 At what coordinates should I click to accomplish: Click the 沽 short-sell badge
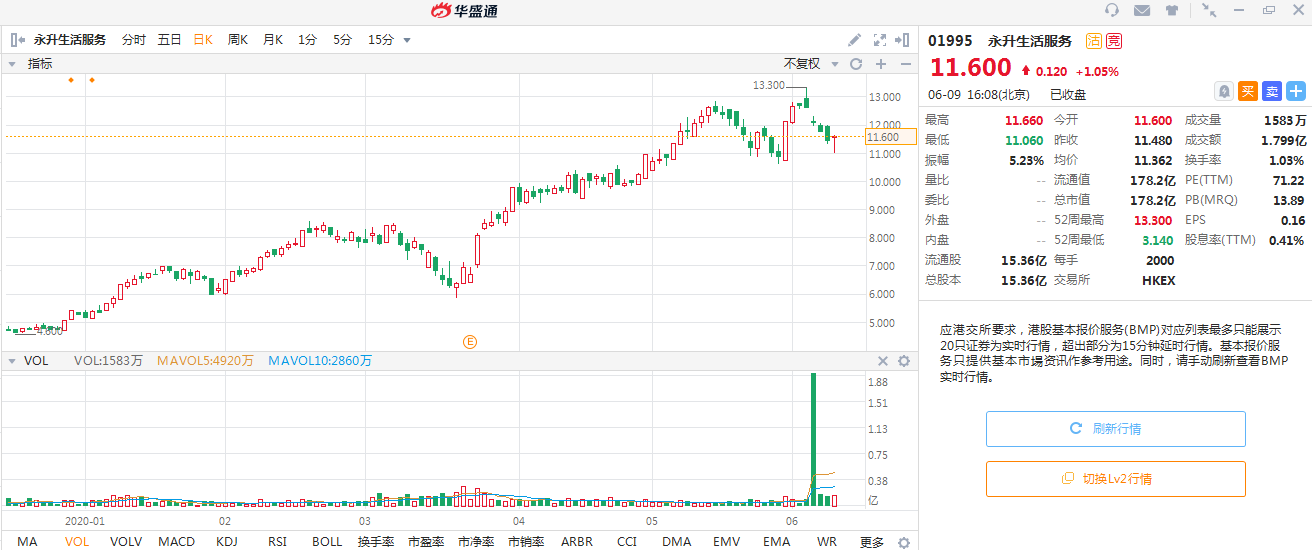[x=1094, y=41]
